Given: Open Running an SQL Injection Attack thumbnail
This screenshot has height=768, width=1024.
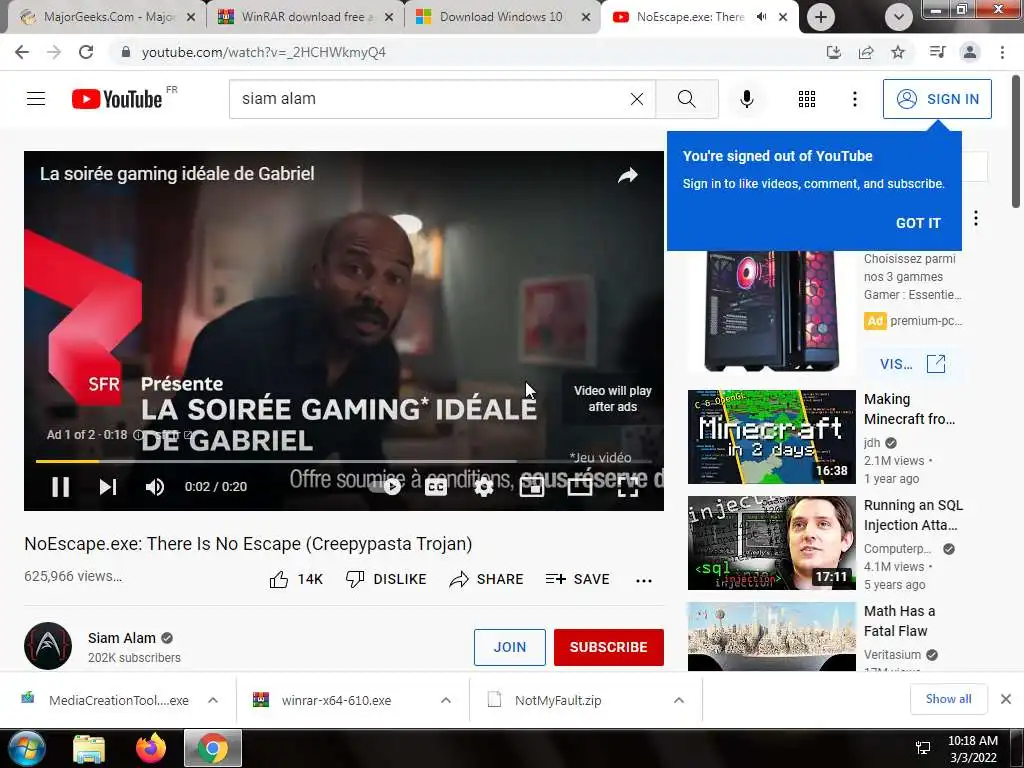Looking at the screenshot, I should 771,543.
